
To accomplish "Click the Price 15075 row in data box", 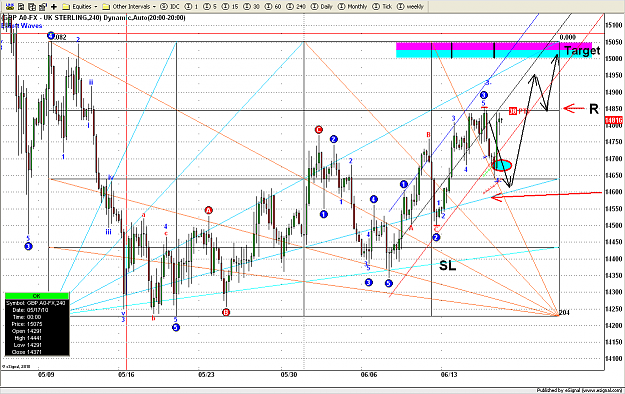I will click(37, 324).
